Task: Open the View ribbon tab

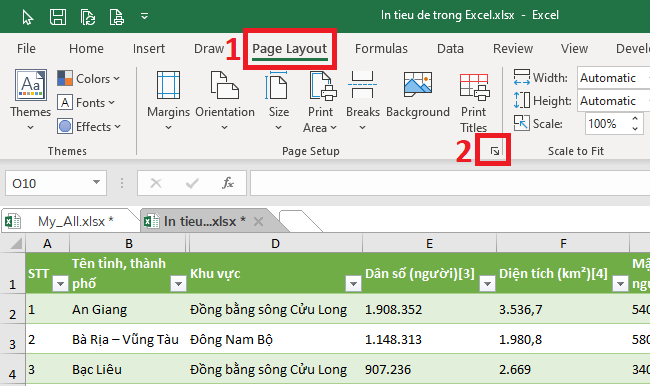Action: [574, 49]
